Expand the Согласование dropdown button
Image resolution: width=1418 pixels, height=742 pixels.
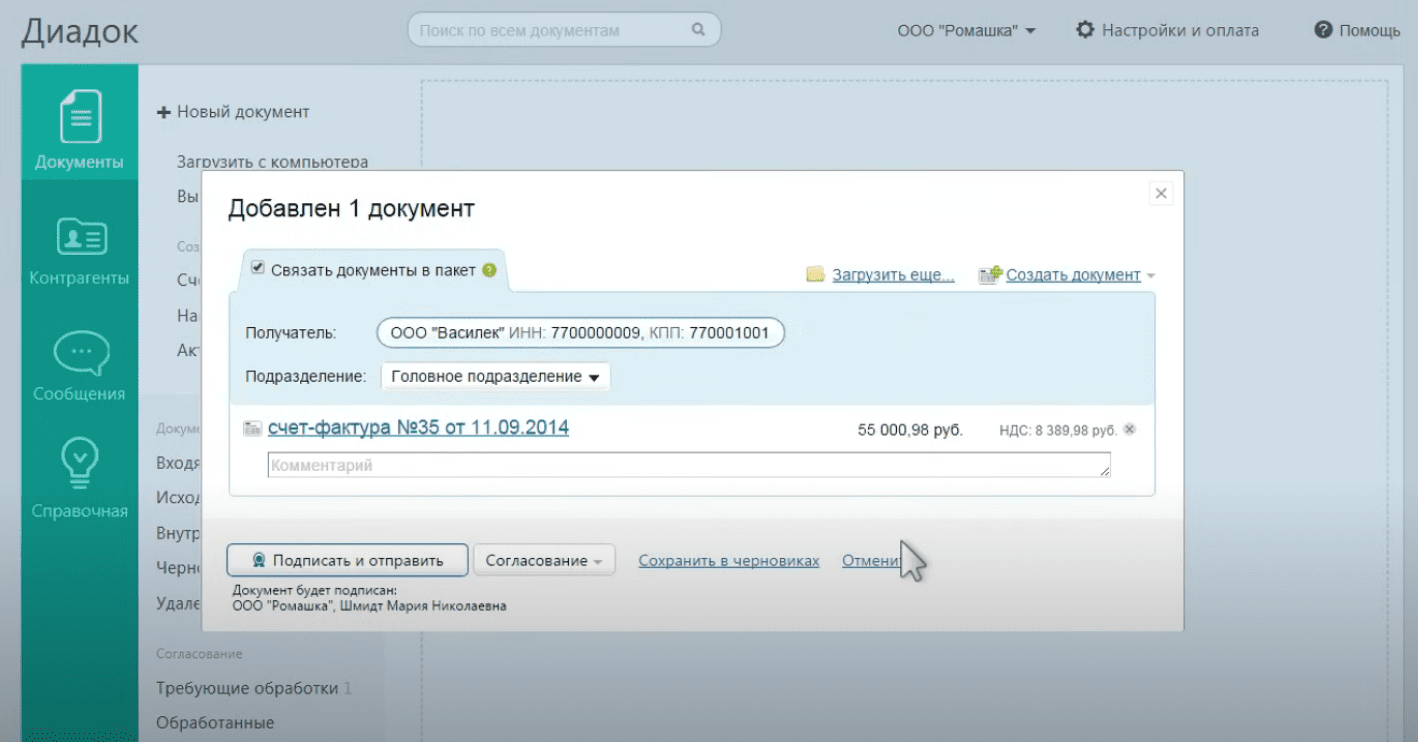pyautogui.click(x=544, y=560)
